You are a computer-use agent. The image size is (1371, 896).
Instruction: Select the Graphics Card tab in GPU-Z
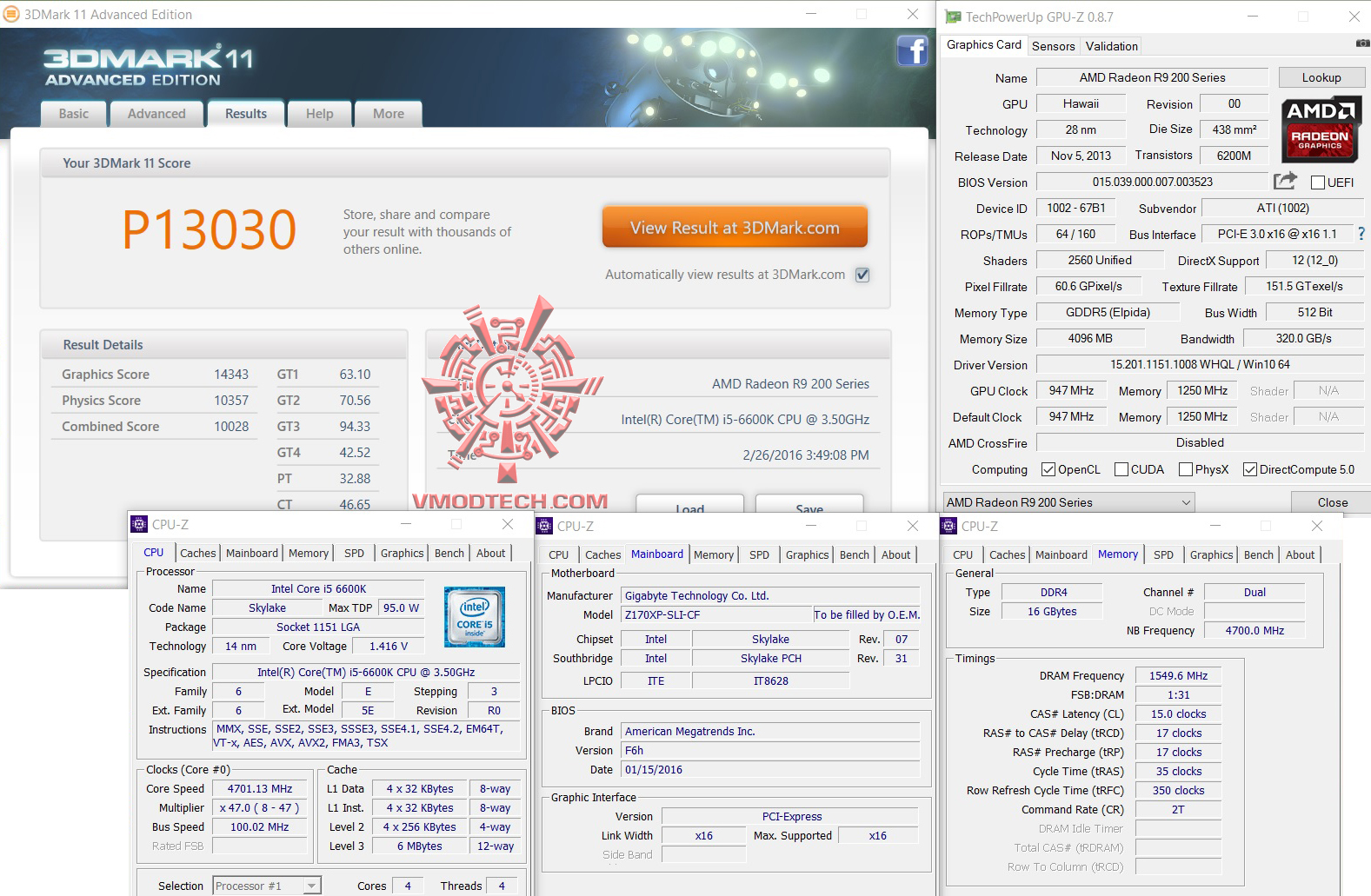click(984, 45)
